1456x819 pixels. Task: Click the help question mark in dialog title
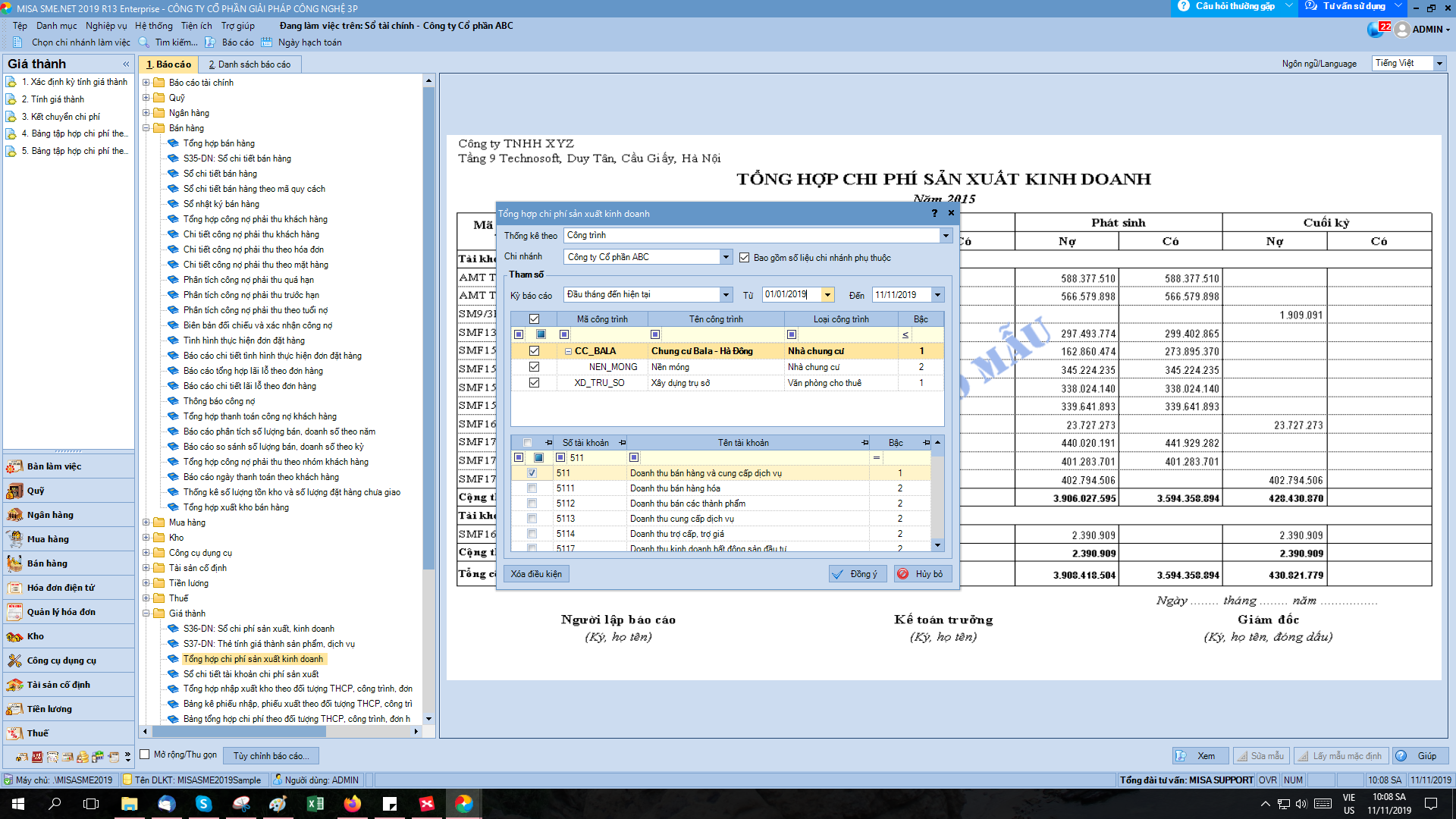(934, 213)
